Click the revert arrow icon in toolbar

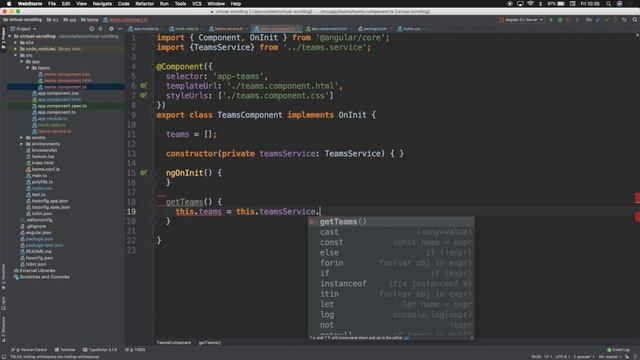pos(624,20)
